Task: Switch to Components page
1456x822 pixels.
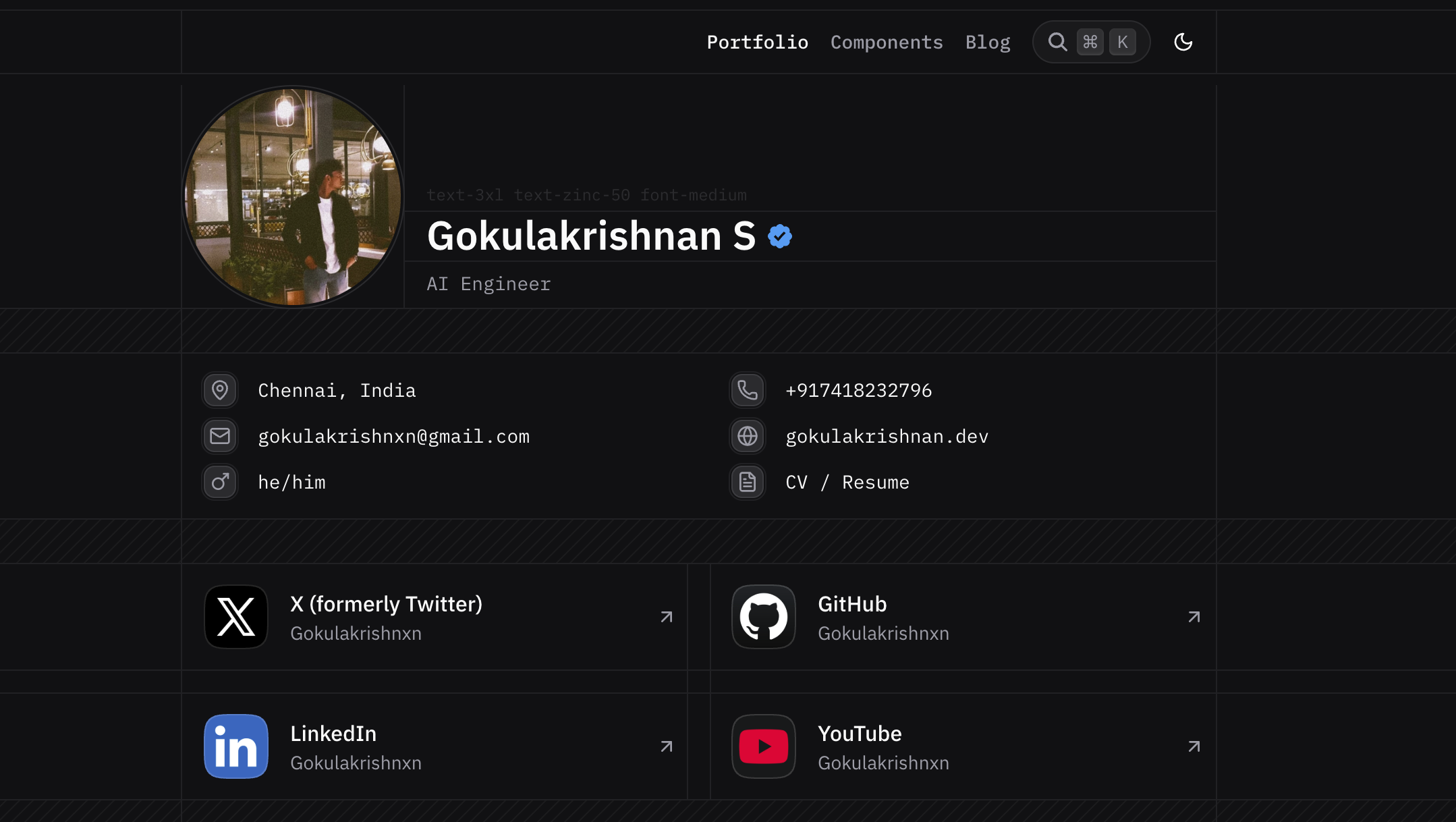Action: click(887, 43)
